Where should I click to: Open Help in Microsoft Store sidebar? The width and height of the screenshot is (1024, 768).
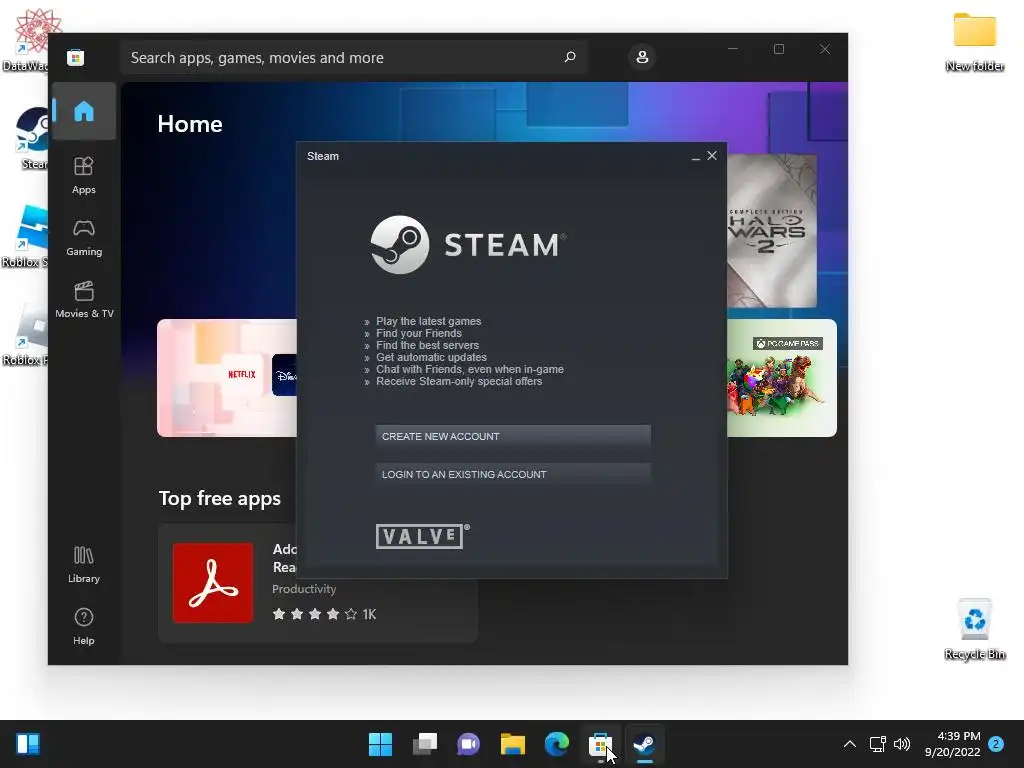84,627
